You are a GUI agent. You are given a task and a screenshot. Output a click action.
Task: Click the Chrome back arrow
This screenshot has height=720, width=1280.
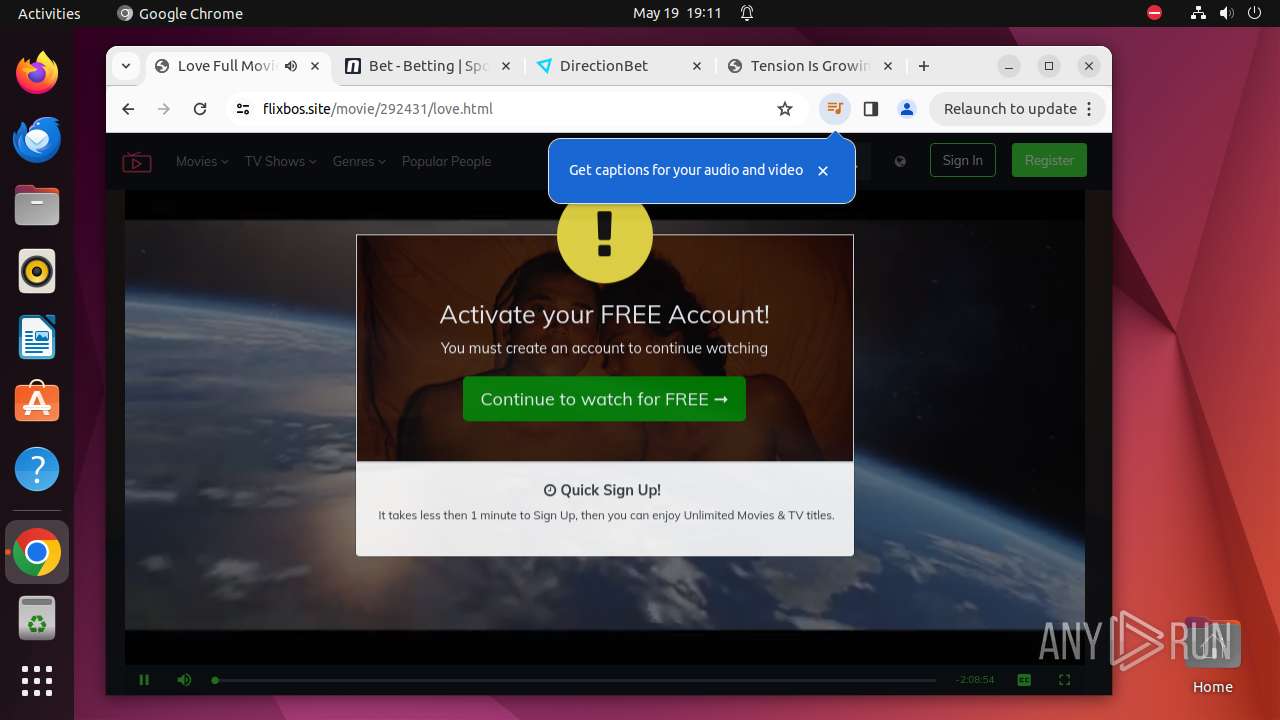(x=128, y=109)
